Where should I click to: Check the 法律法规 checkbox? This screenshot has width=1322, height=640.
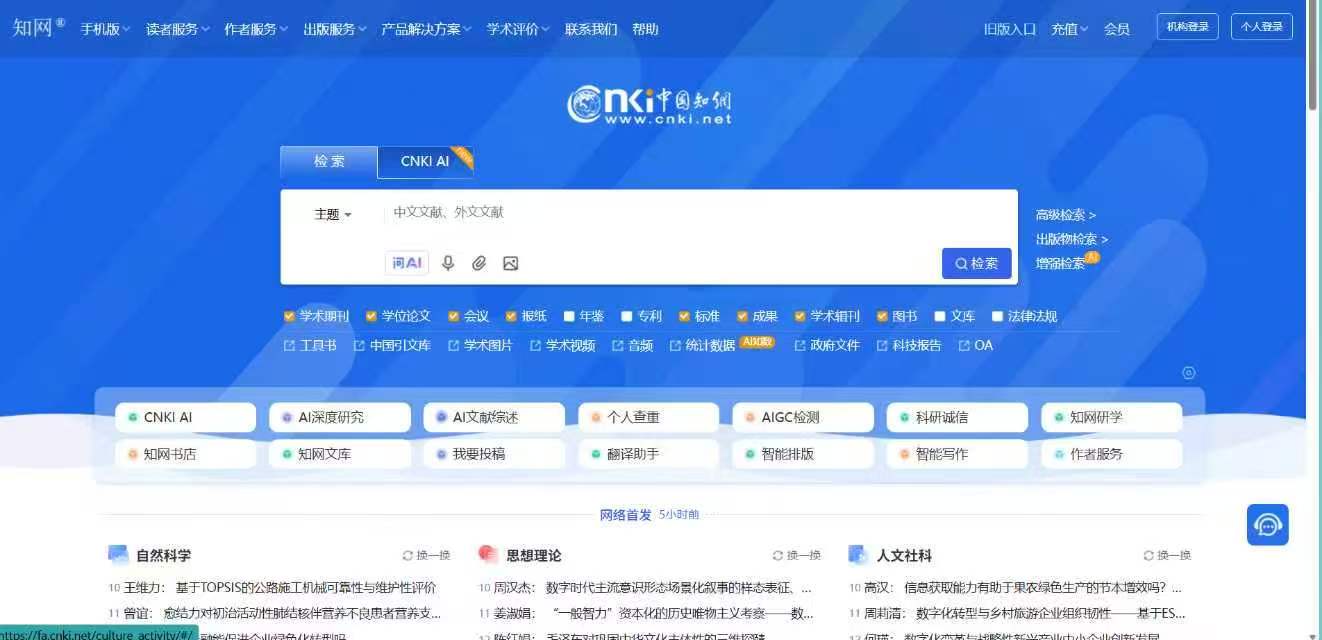coord(997,316)
